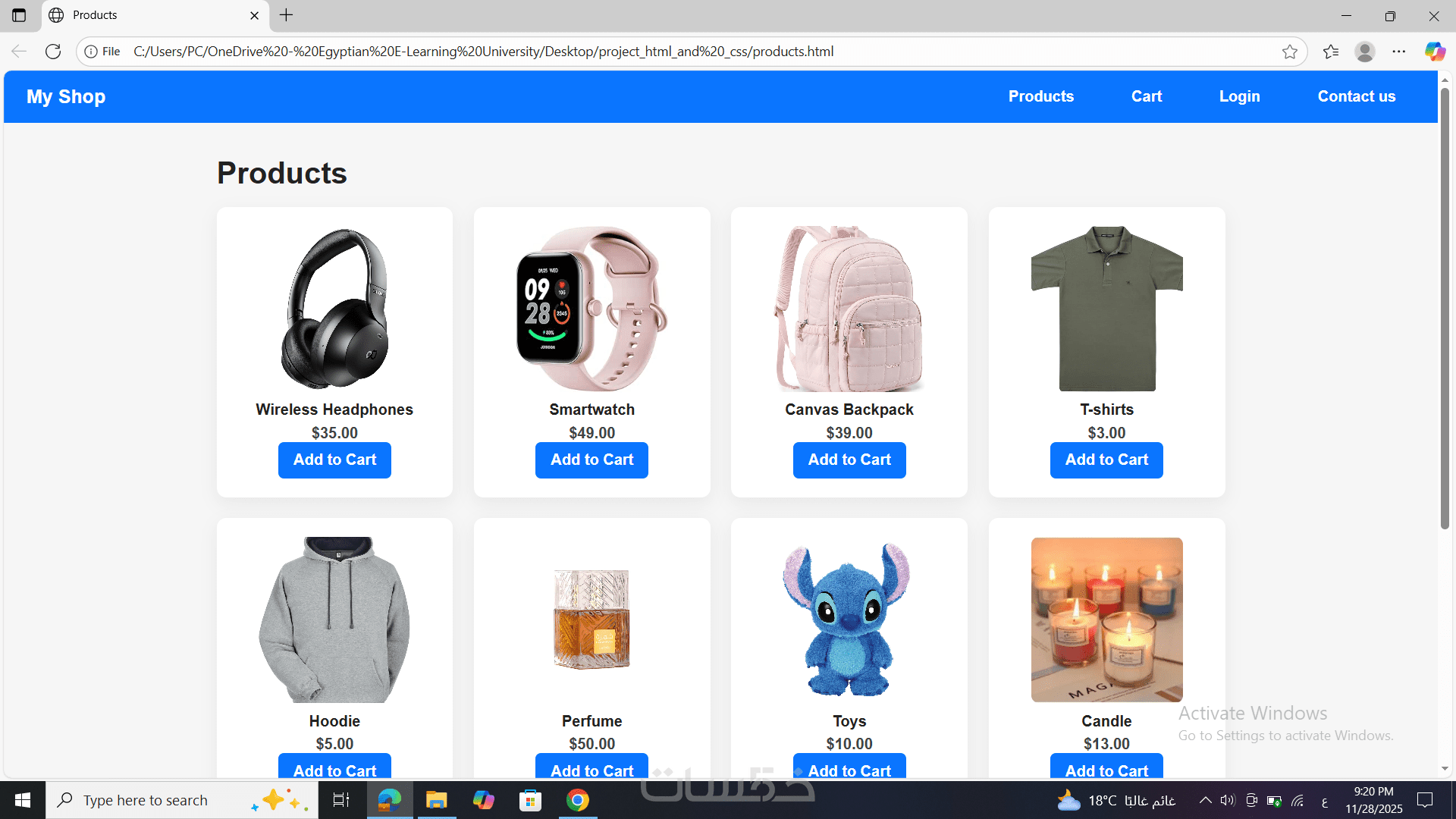
Task: Show hidden system tray icons chevron
Action: [x=1205, y=800]
